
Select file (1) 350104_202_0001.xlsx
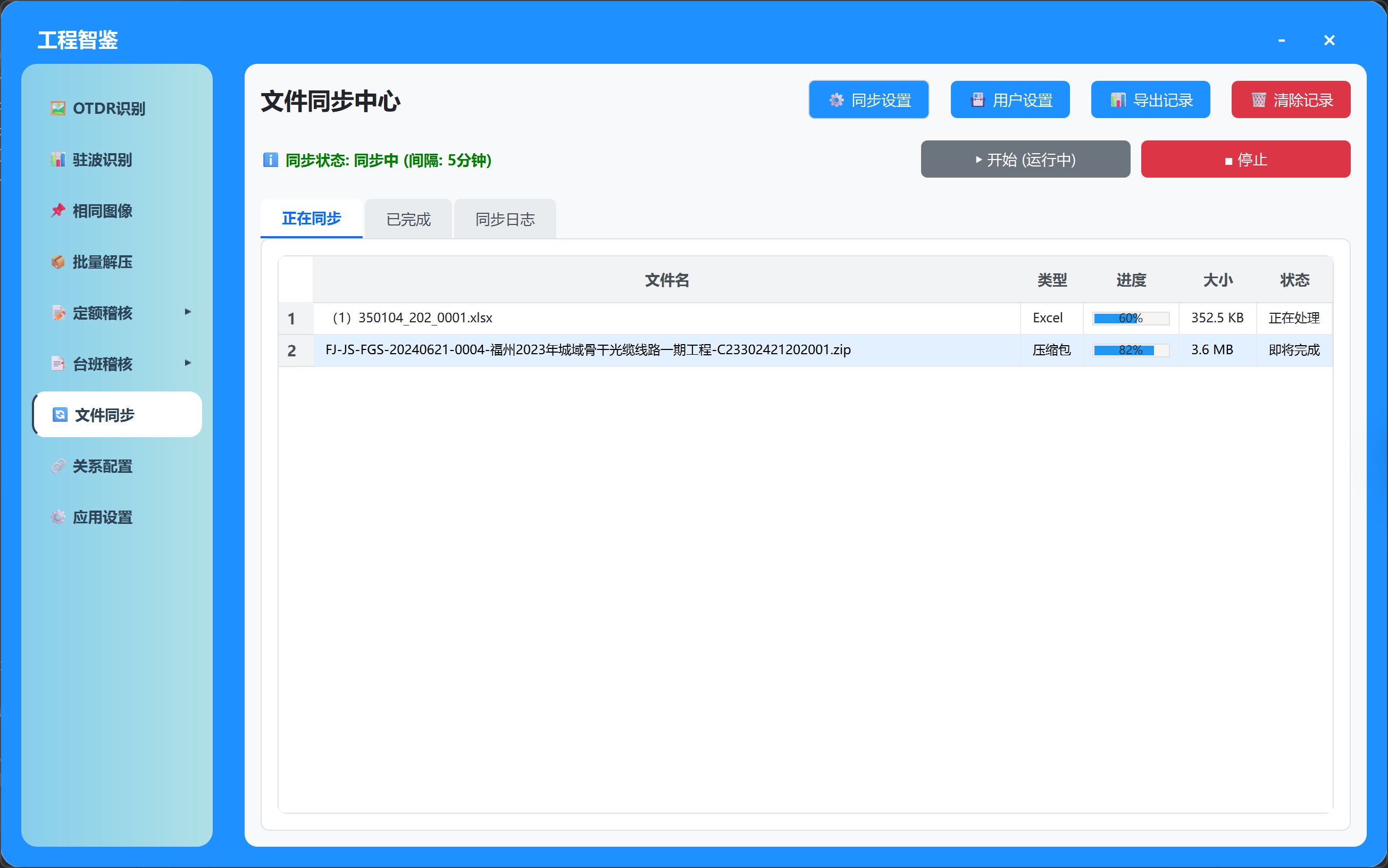click(666, 318)
